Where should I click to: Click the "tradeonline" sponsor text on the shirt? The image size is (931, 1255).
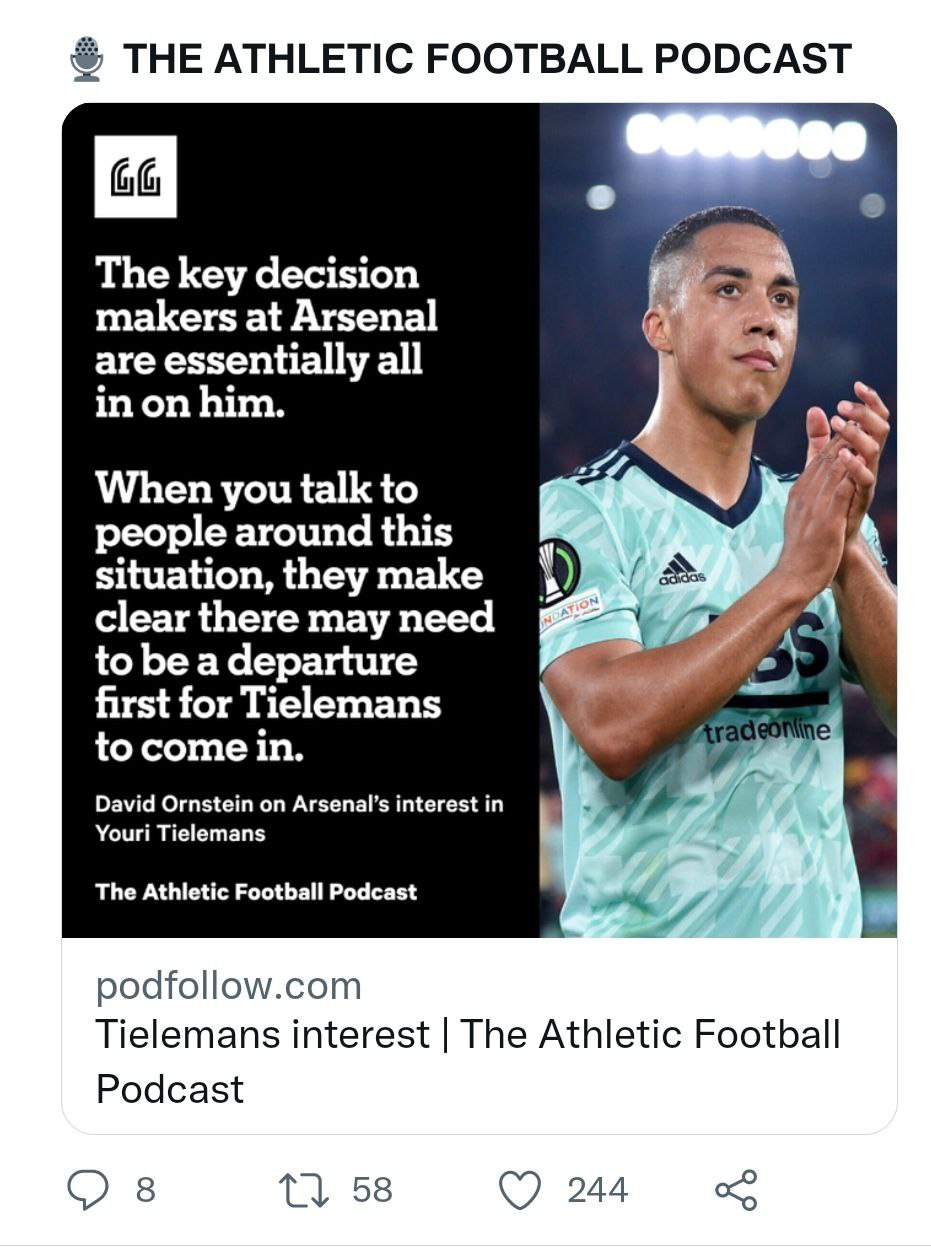pyautogui.click(x=766, y=732)
